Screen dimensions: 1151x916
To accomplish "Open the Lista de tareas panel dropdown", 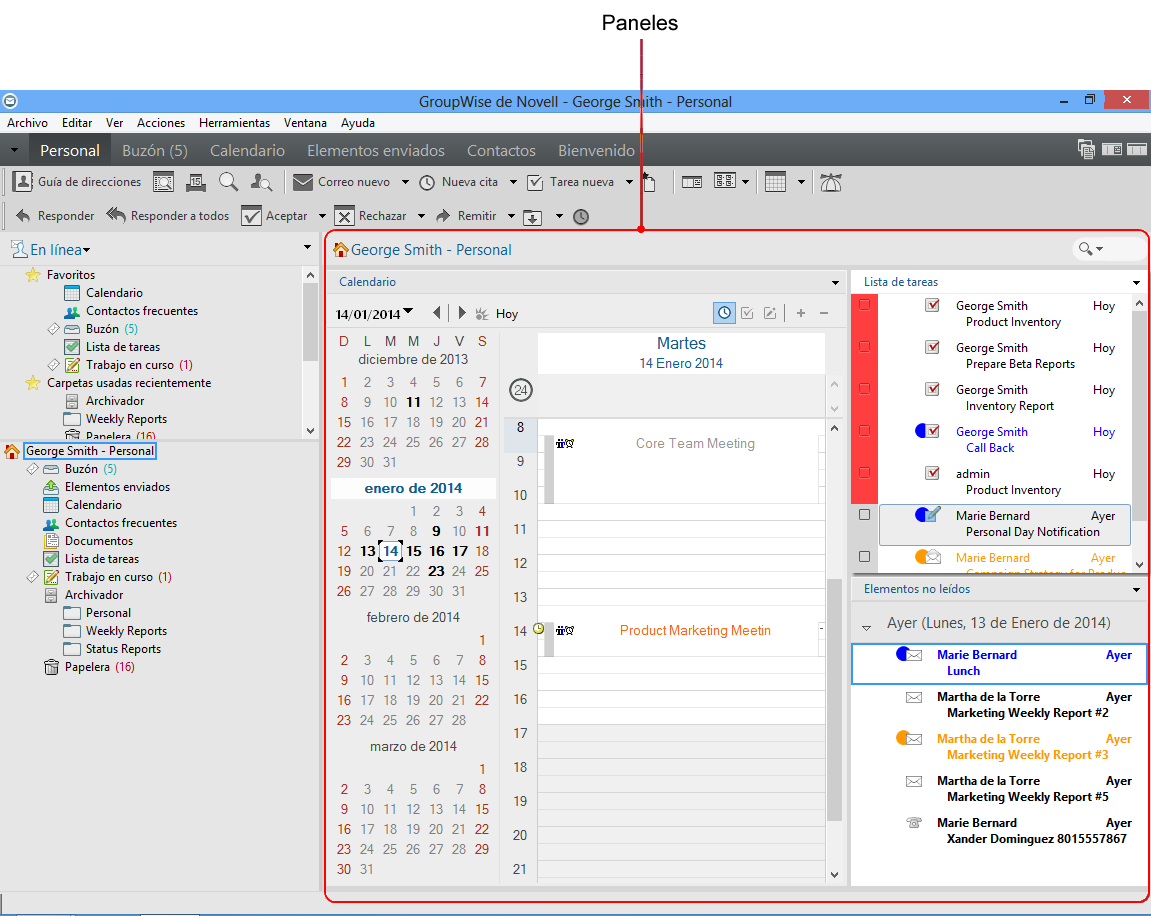I will tap(1136, 283).
